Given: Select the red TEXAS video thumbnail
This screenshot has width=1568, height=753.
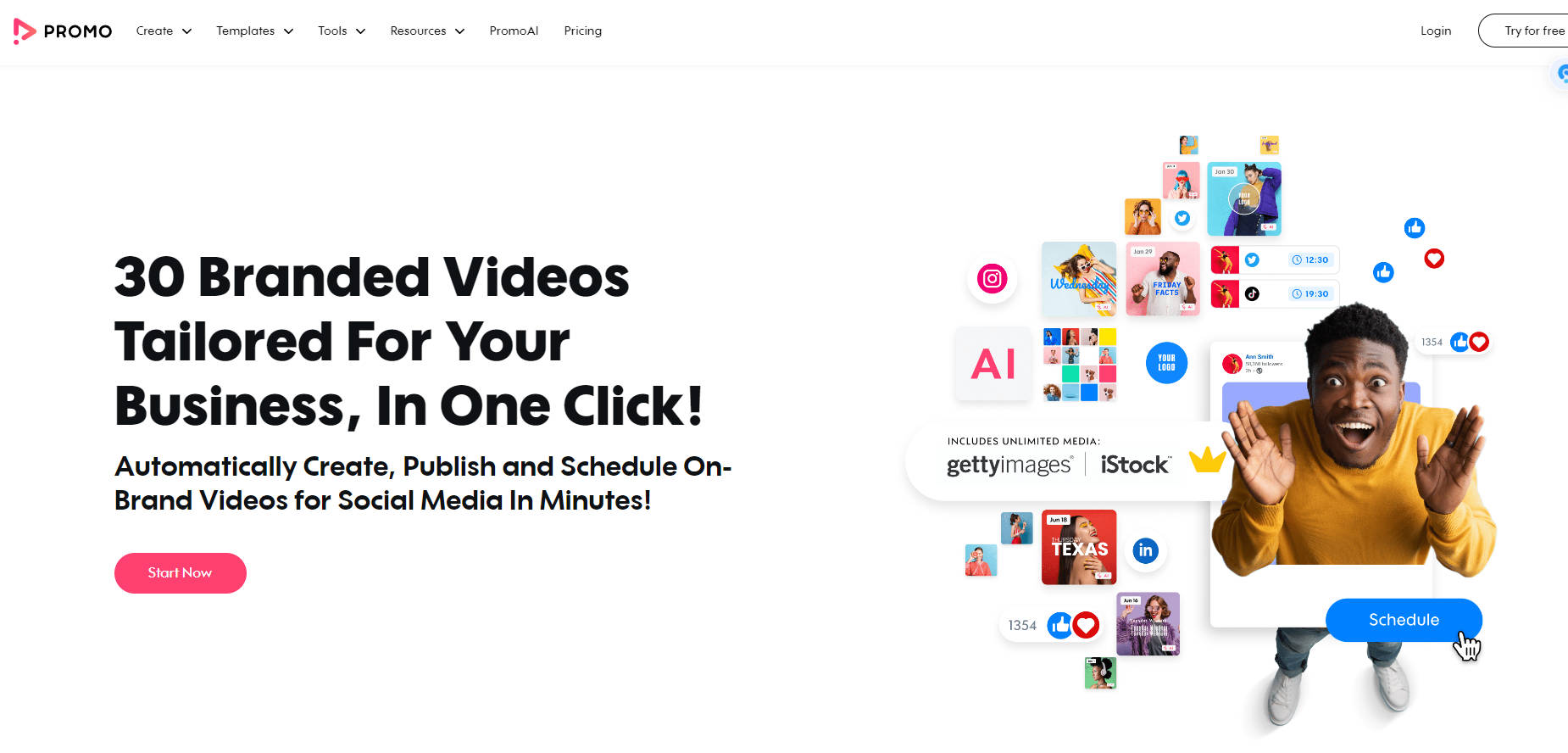Looking at the screenshot, I should 1079,547.
